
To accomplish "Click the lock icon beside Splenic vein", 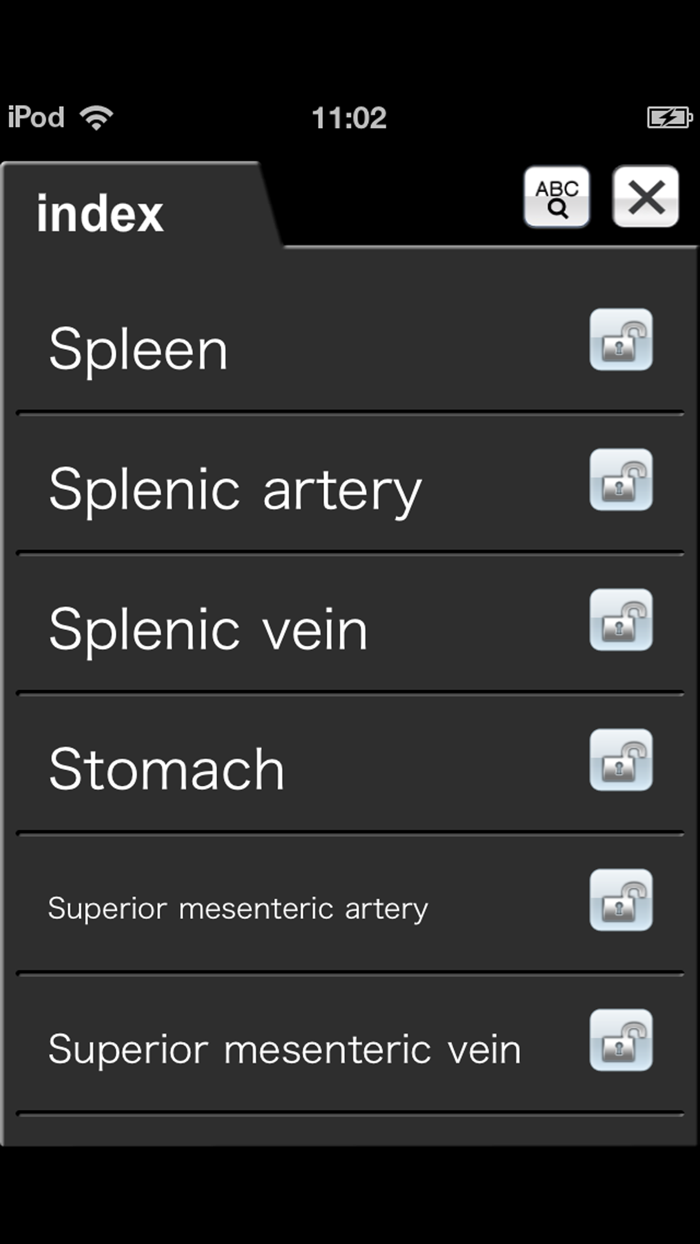I will (x=622, y=620).
